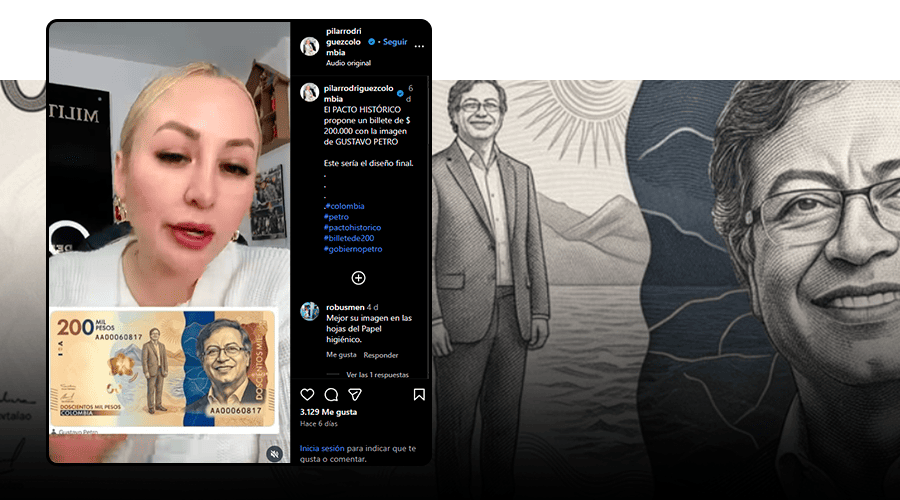Screen dimensions: 900x500
Task: Expand 'Ver las 1 respuestas' replies
Action: [377, 375]
